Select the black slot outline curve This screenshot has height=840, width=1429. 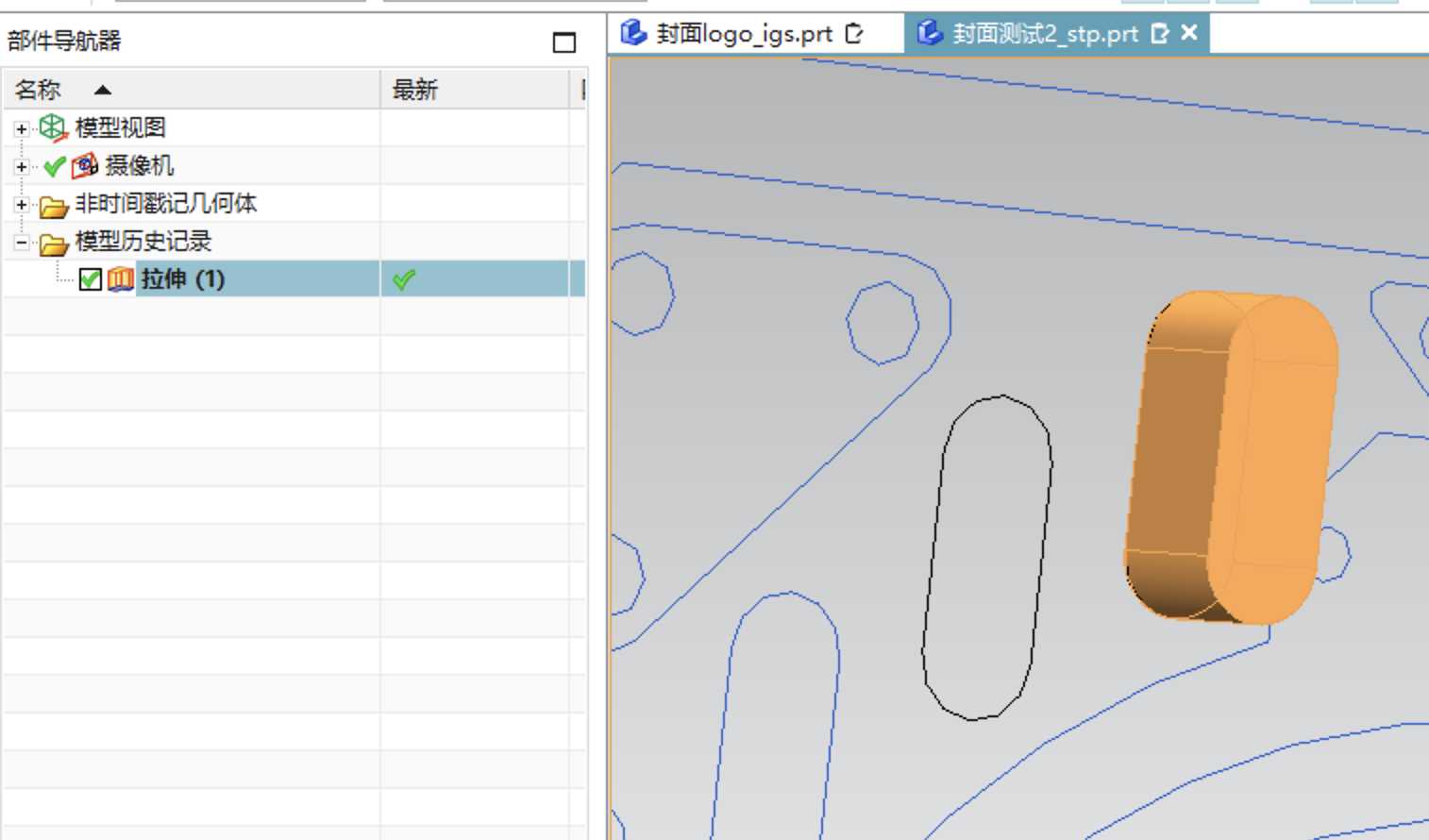coord(987,557)
